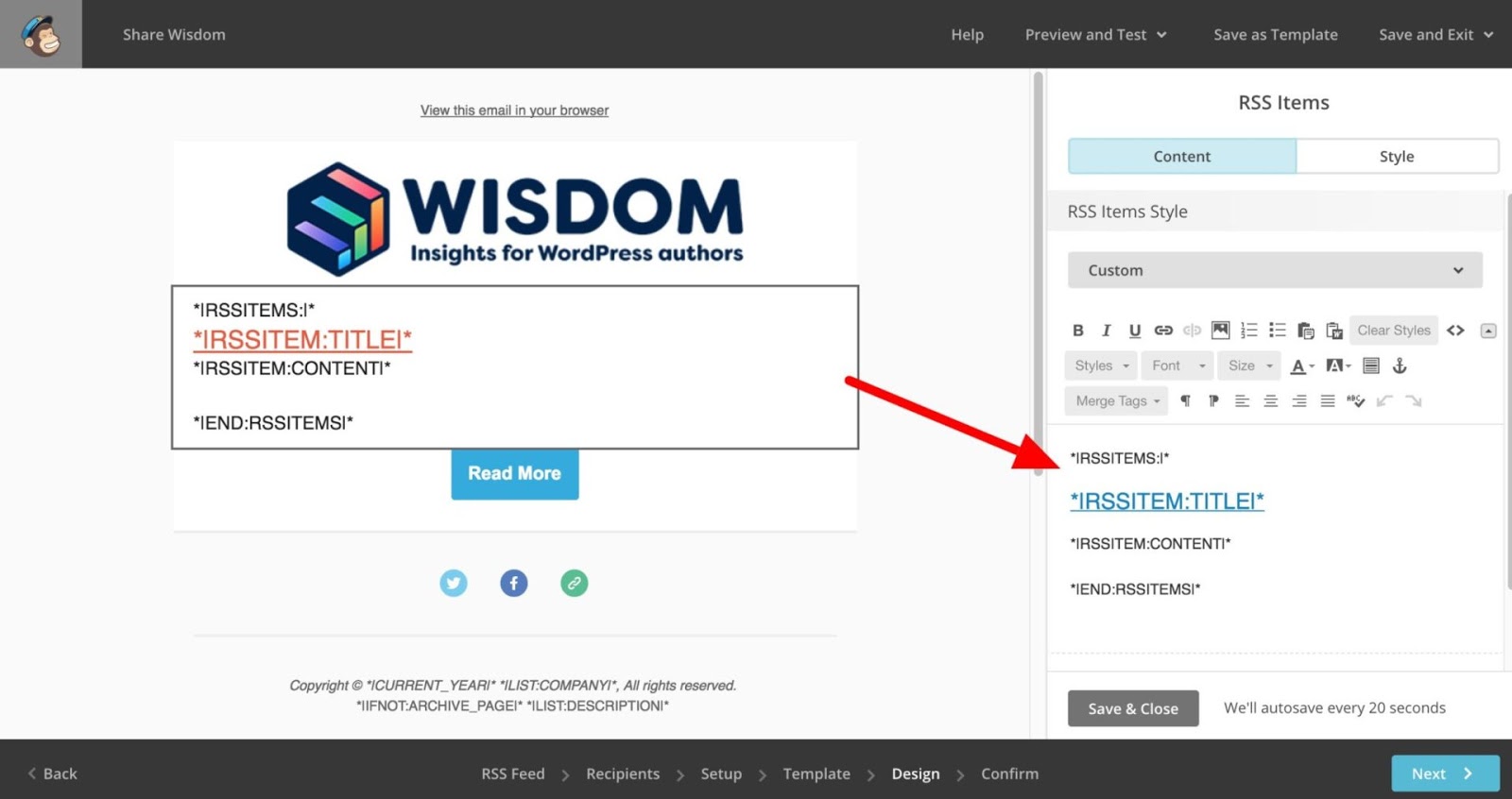Image resolution: width=1512 pixels, height=799 pixels.
Task: Apply numbered list formatting
Action: tap(1248, 331)
